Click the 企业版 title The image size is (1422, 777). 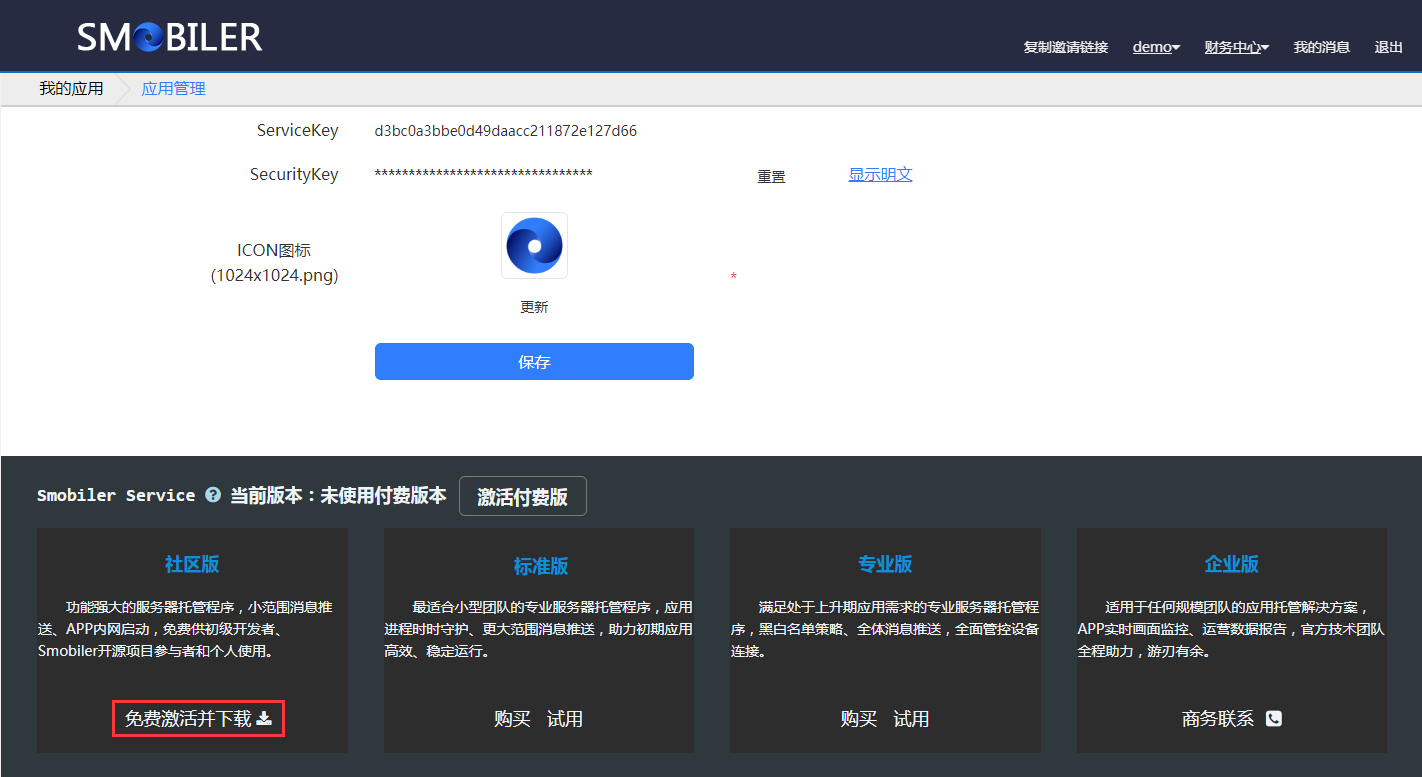point(1232,564)
